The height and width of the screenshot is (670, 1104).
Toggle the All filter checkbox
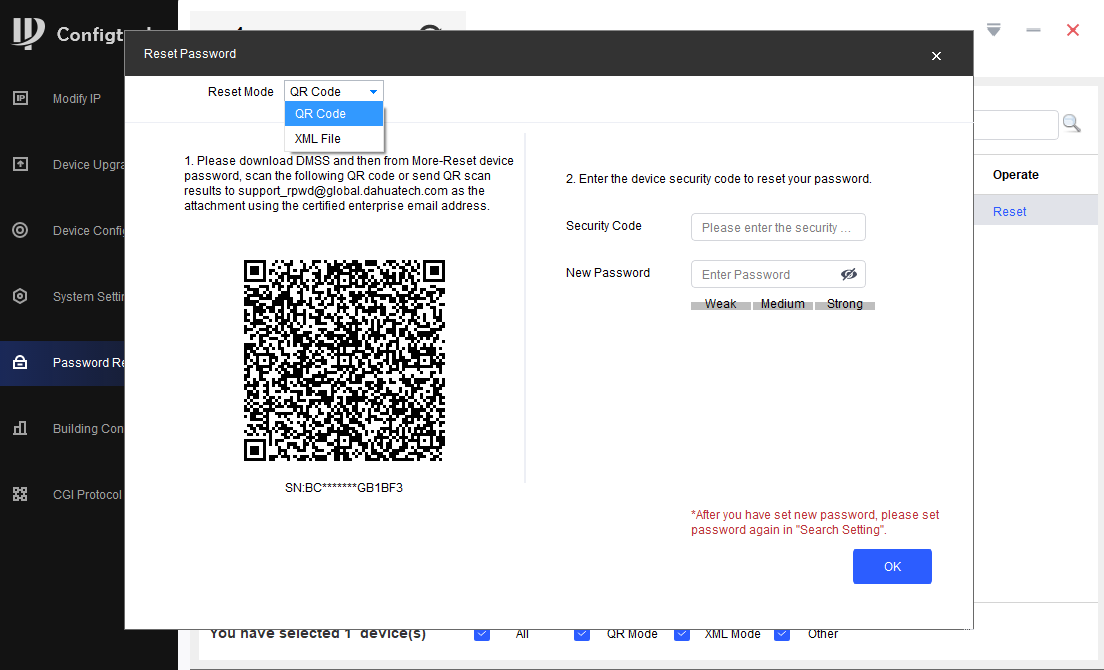482,633
